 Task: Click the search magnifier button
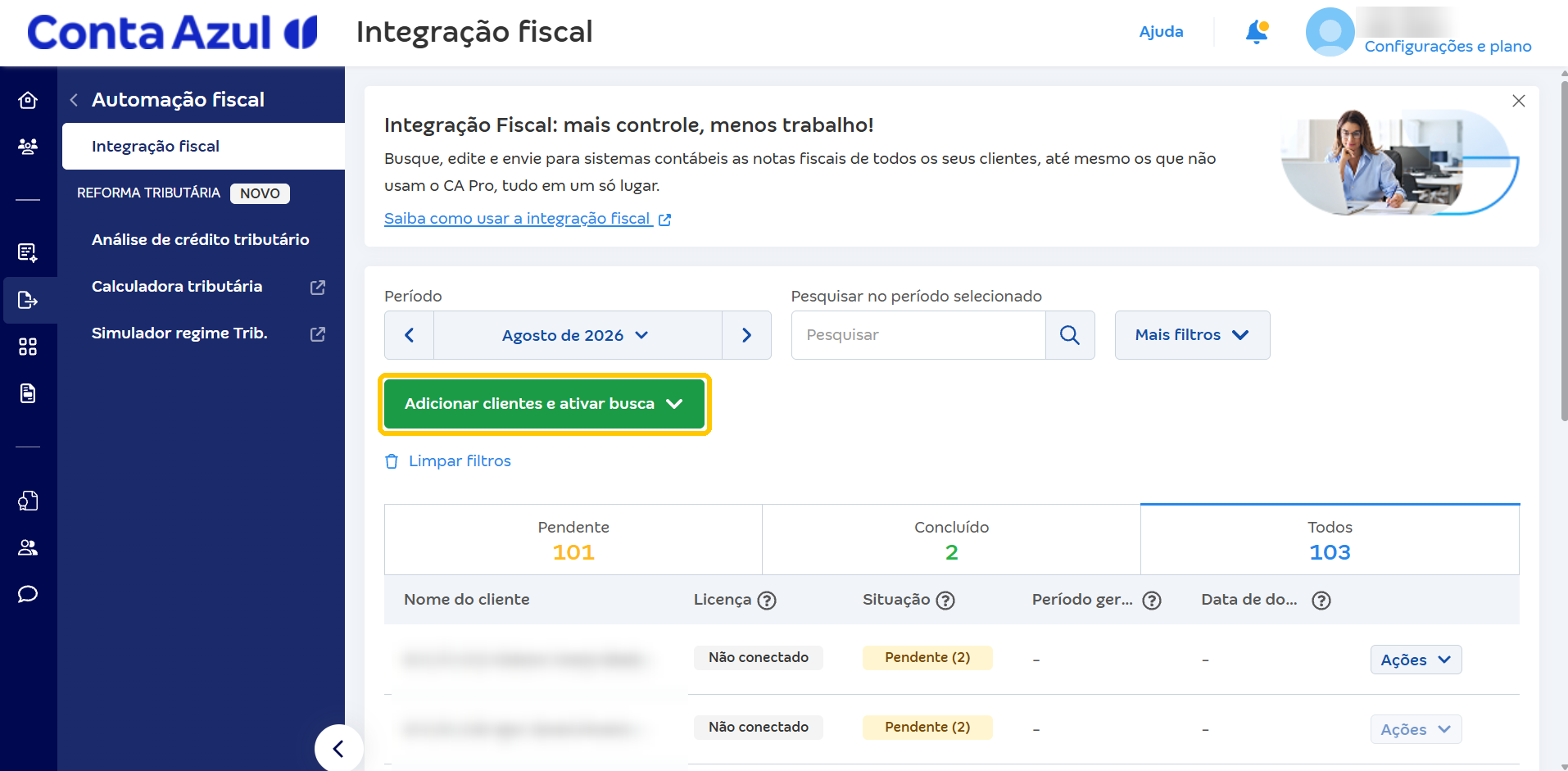1070,335
